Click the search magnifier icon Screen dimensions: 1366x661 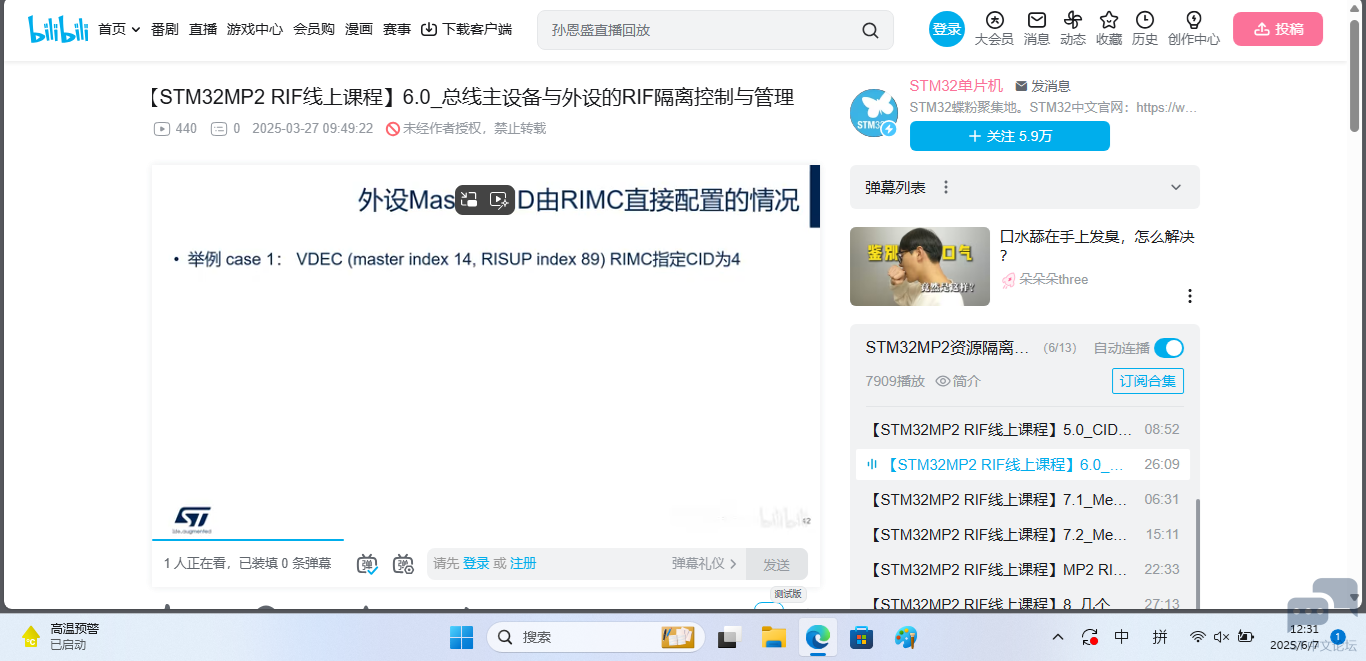pos(870,30)
